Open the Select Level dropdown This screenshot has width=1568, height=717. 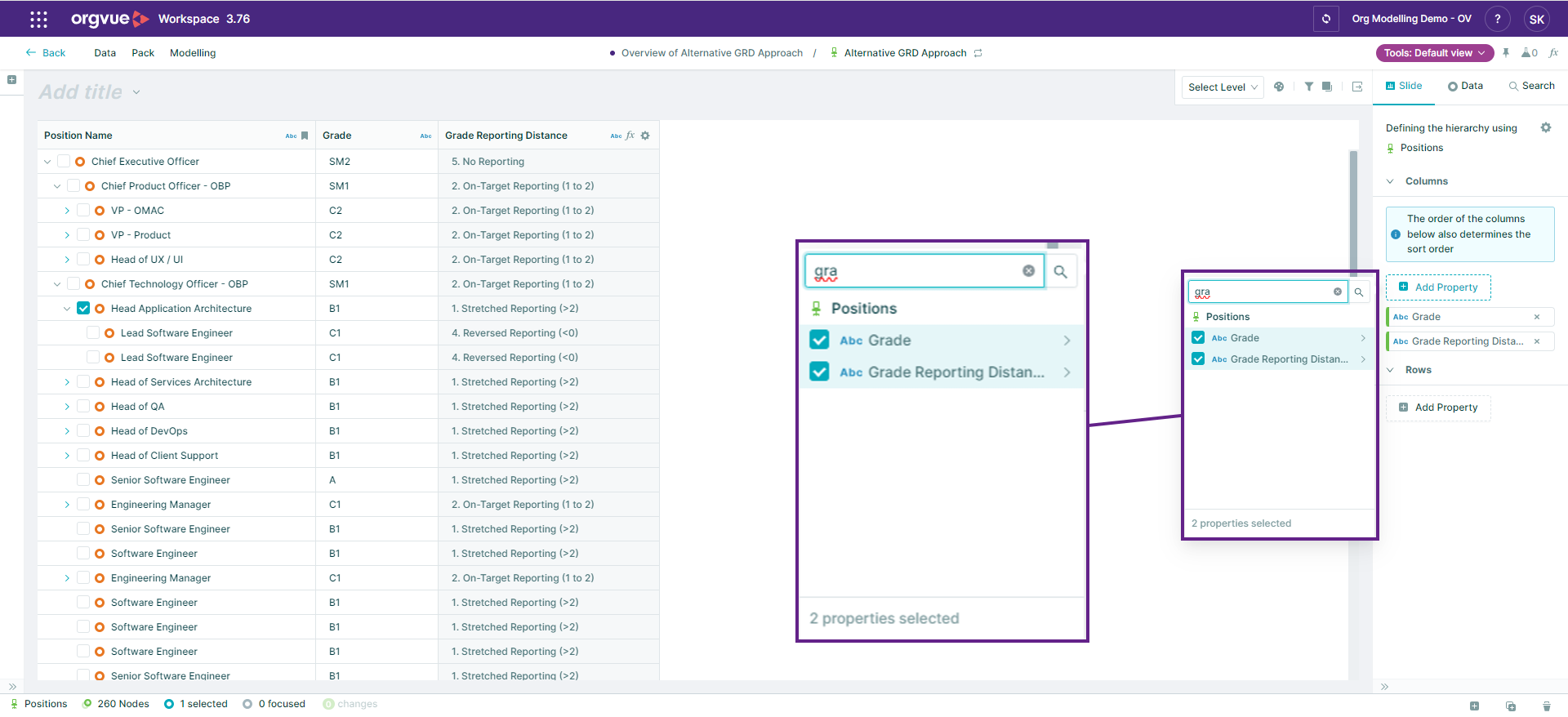pyautogui.click(x=1223, y=87)
